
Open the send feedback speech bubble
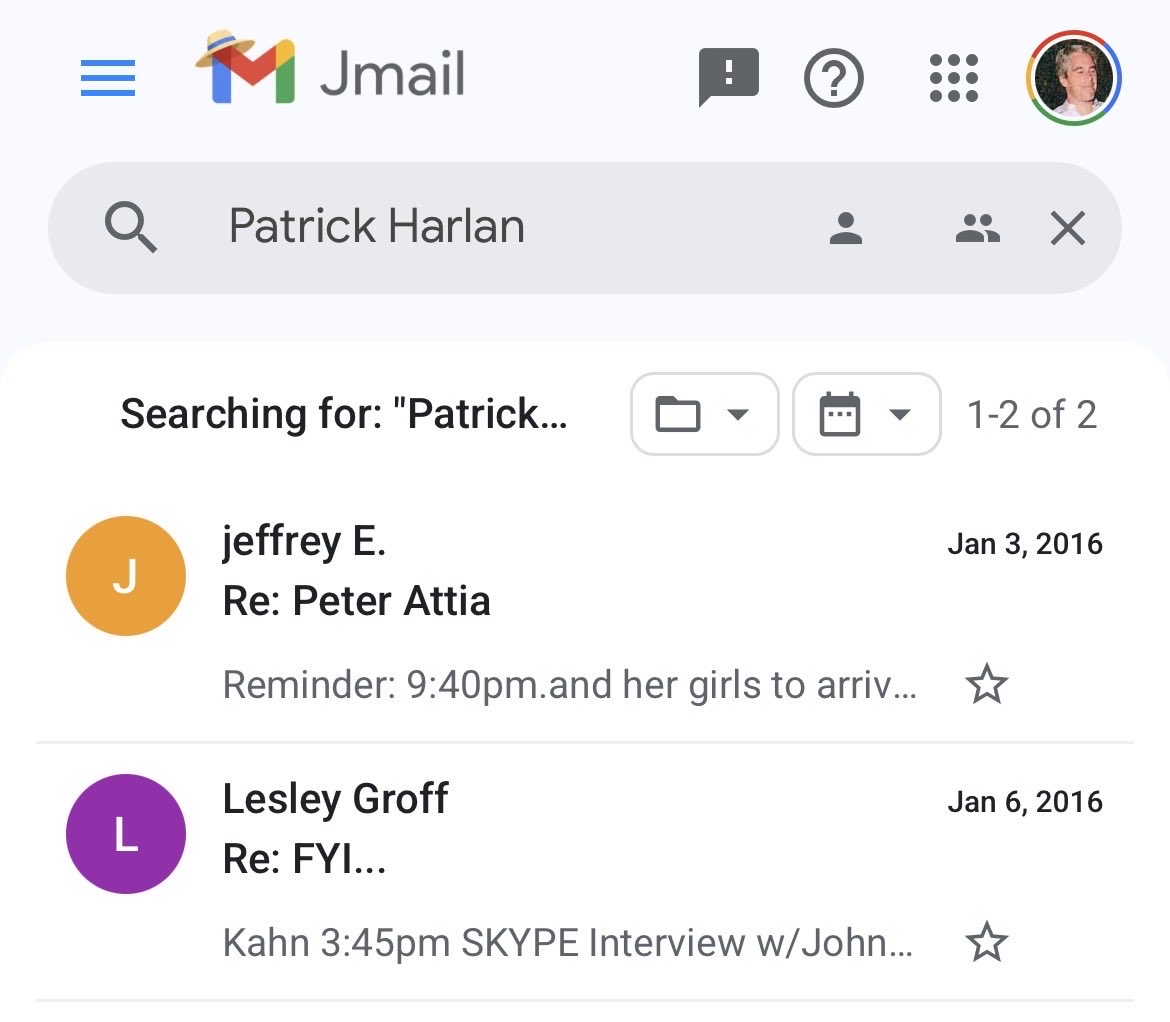pos(729,77)
